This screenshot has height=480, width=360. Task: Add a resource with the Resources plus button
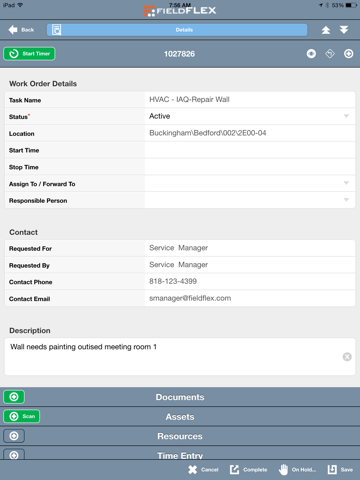[14, 436]
